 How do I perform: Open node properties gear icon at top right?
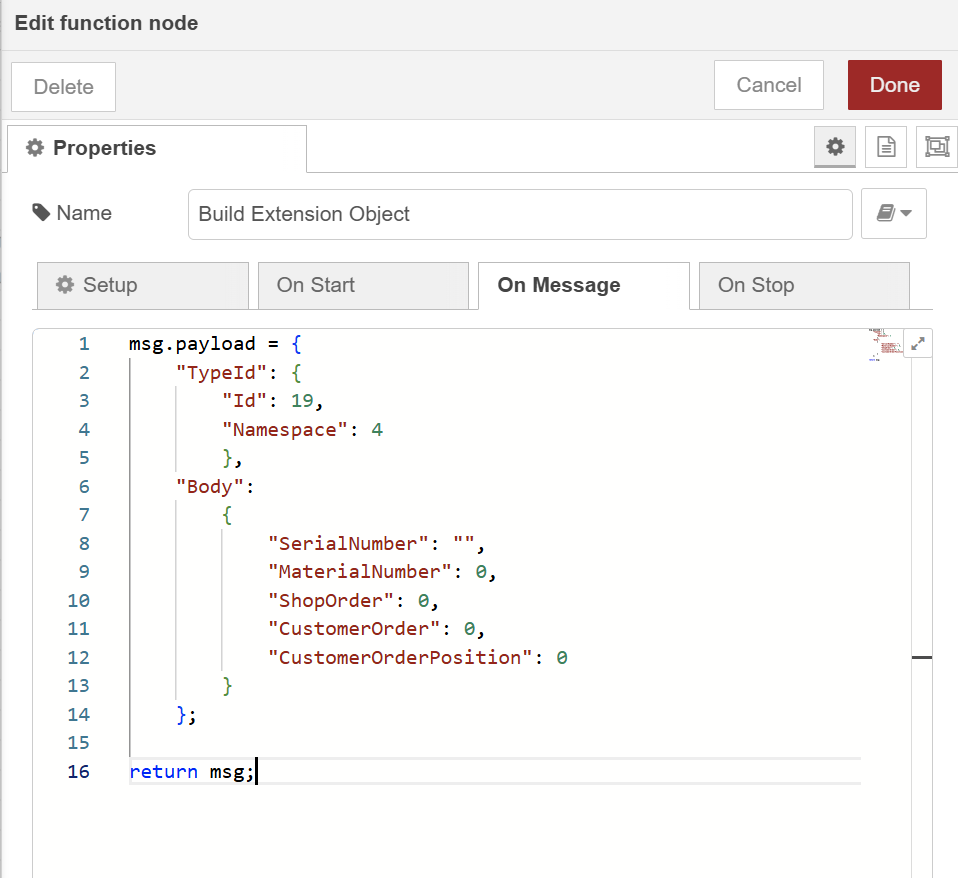click(834, 147)
